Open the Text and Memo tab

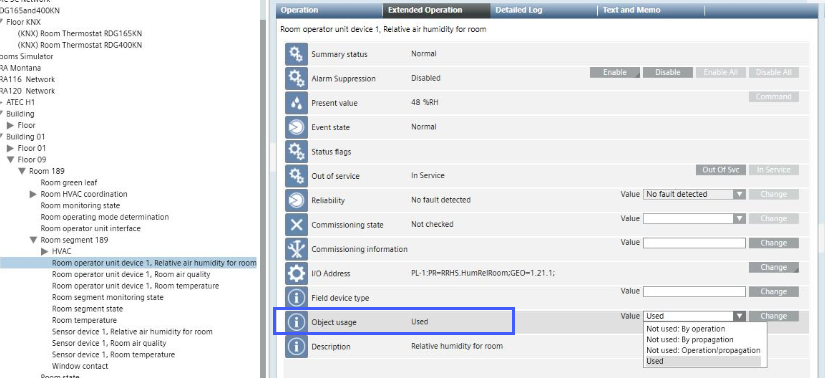[x=631, y=10]
